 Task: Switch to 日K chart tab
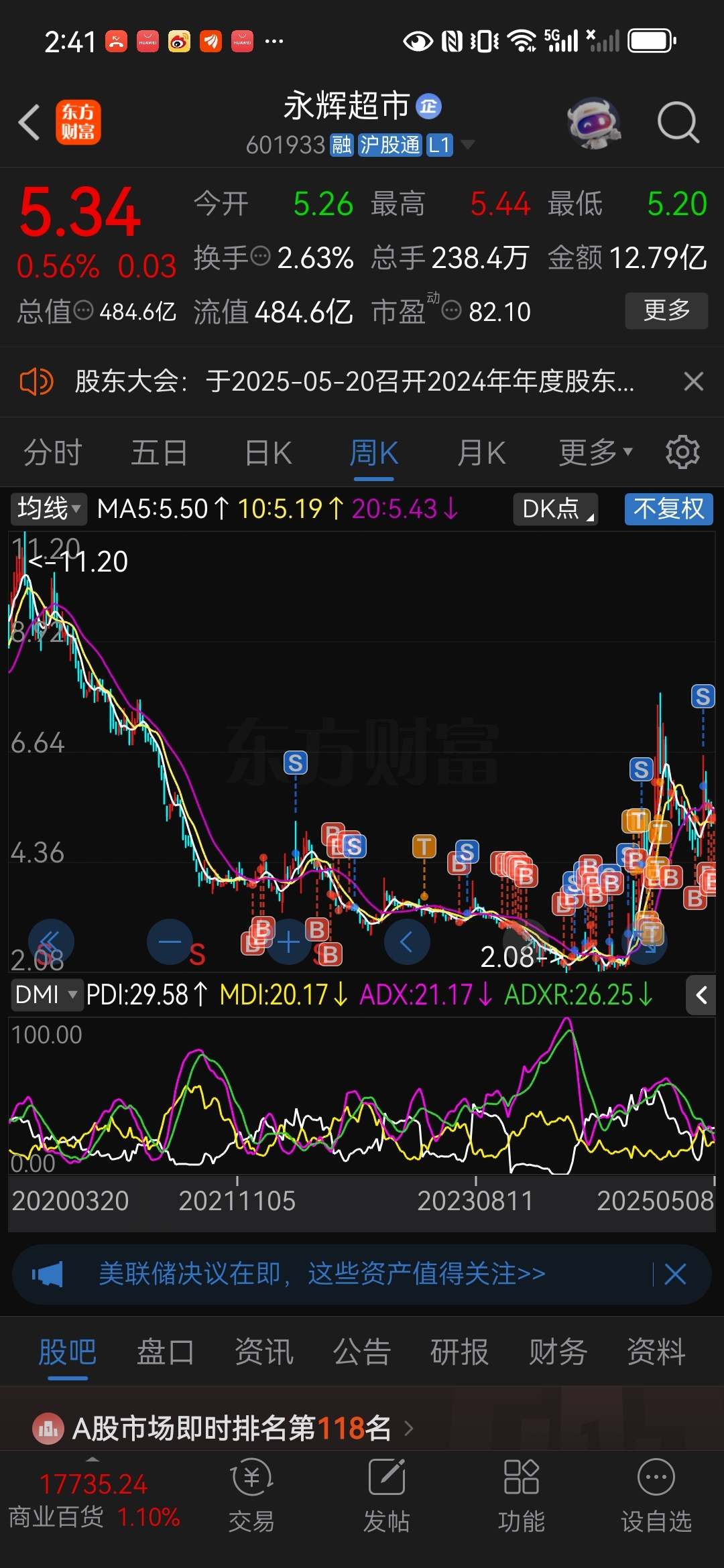[x=267, y=452]
